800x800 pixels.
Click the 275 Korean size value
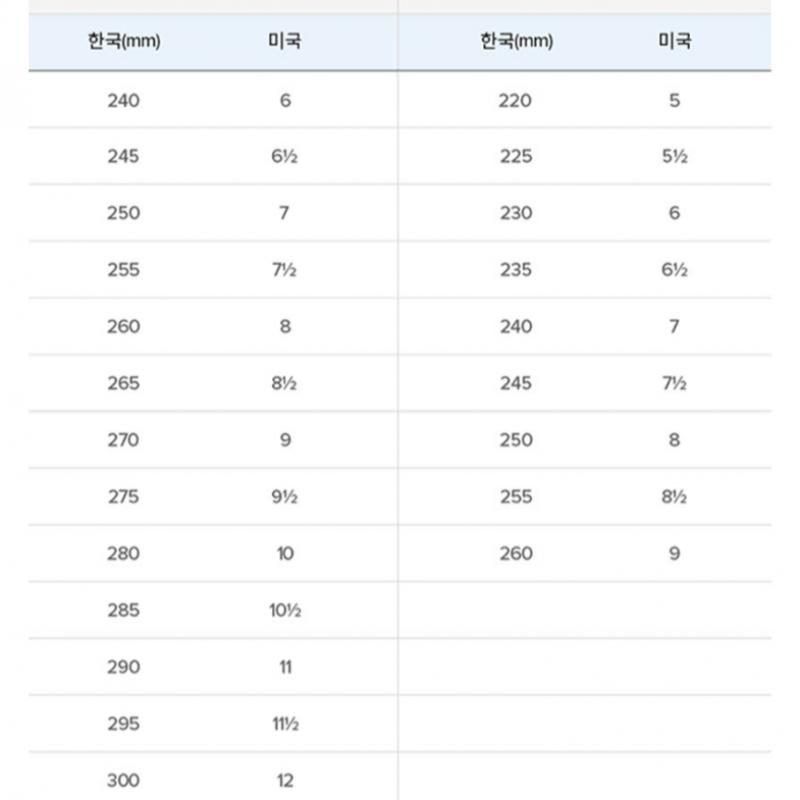tap(124, 497)
